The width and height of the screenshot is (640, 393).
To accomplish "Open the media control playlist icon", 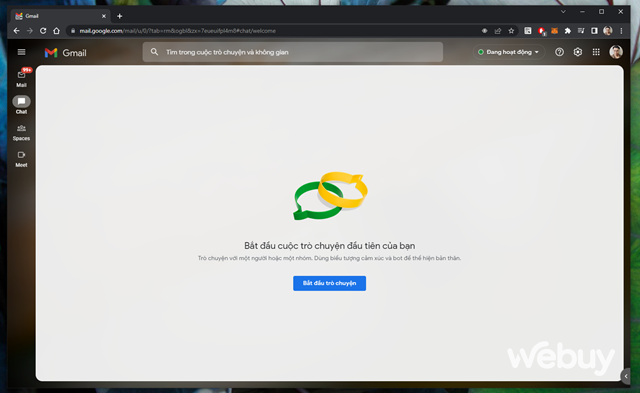I will 581,31.
